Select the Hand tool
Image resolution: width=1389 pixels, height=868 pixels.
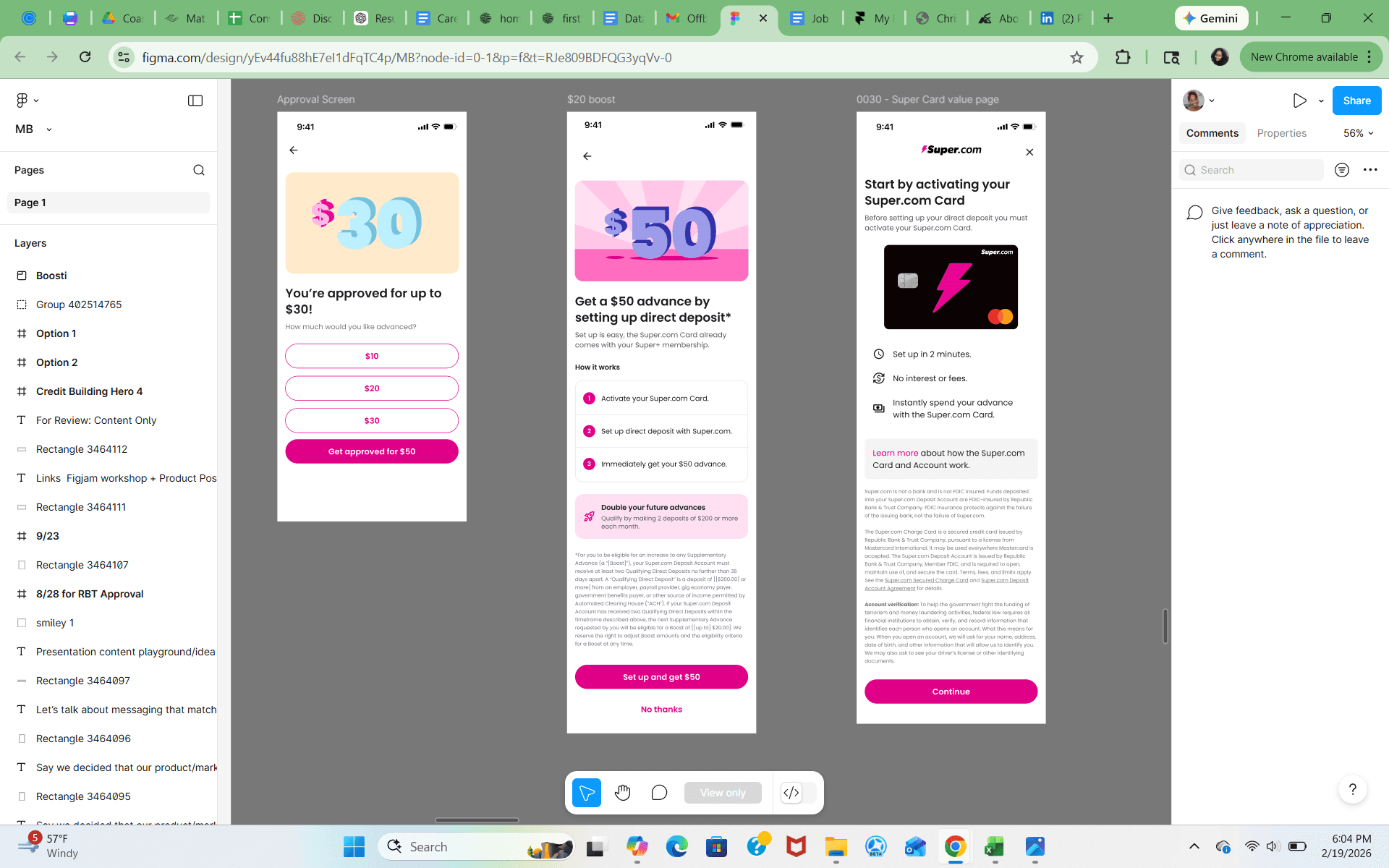click(622, 793)
